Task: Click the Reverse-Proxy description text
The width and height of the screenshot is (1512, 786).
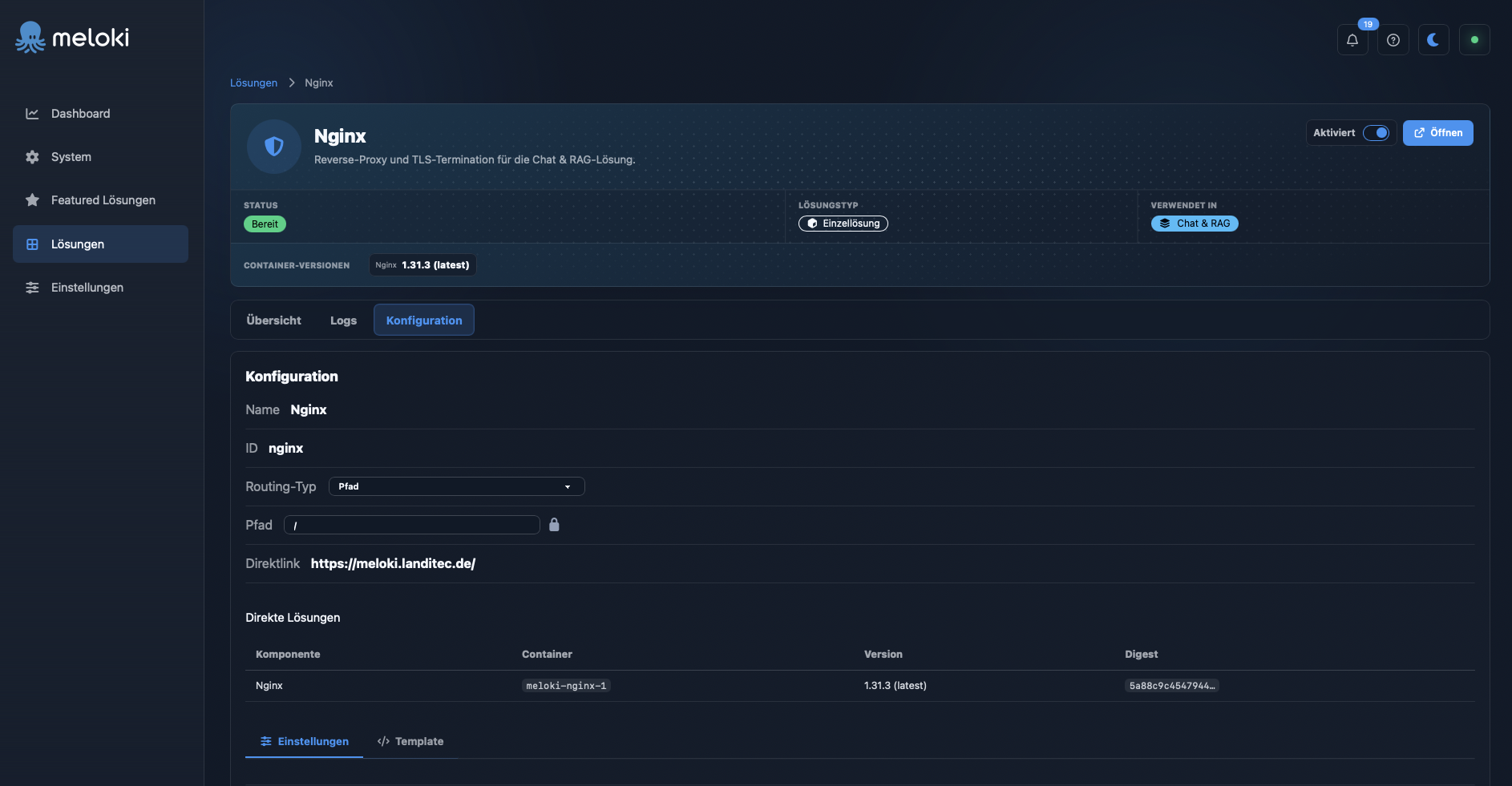Action: [x=475, y=160]
